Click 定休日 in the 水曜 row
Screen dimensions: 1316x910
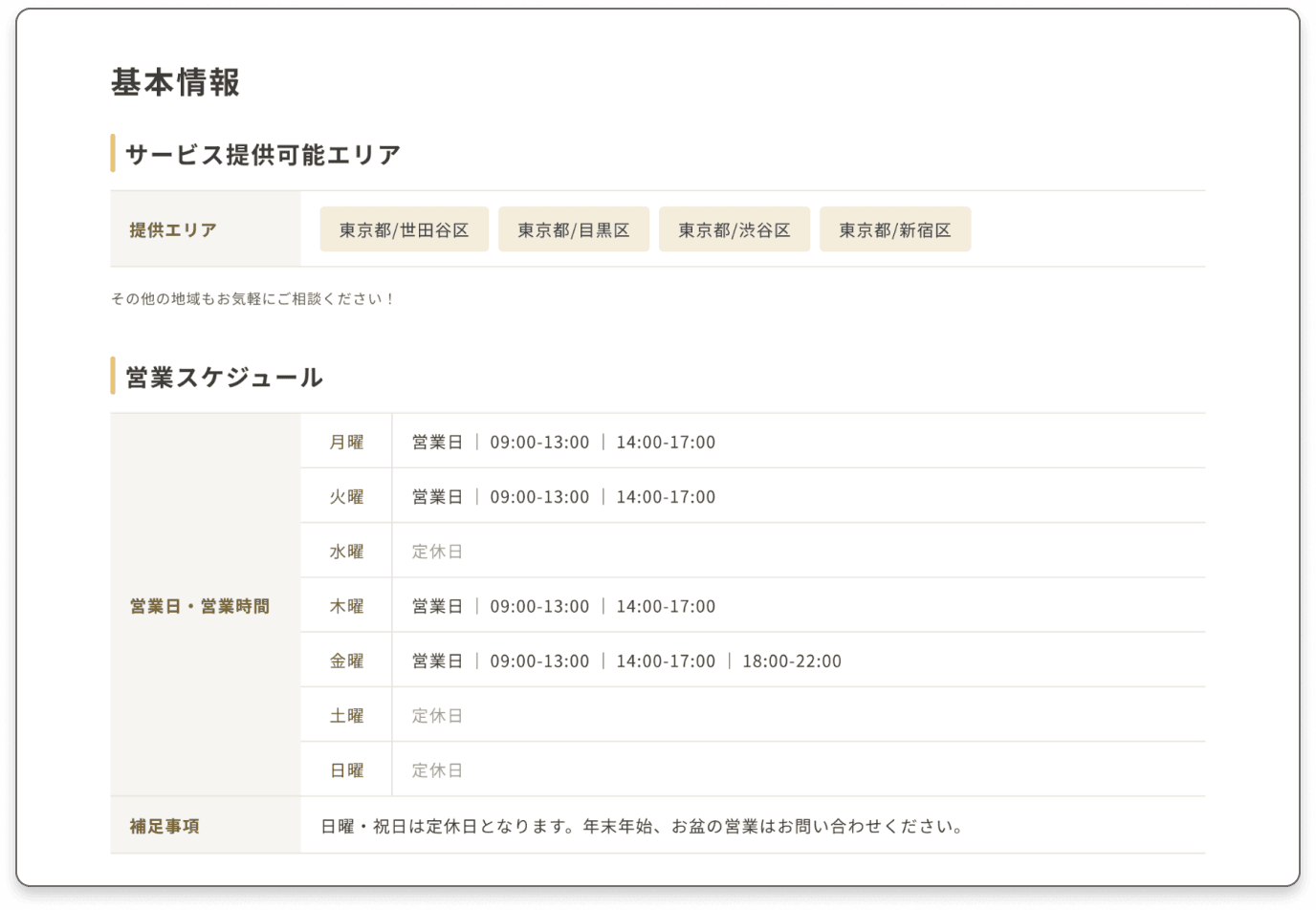[437, 551]
